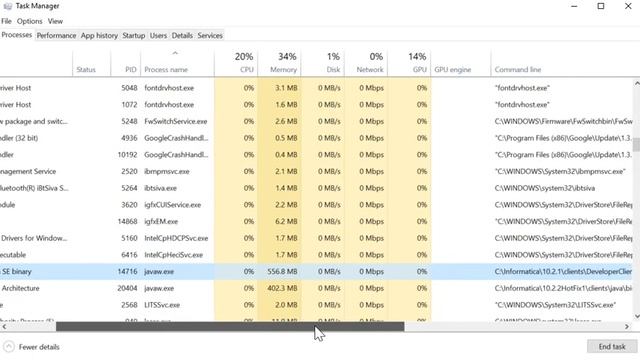This screenshot has width=640, height=360.
Task: Select the LITSSvc.exe process
Action: [x=316, y=305]
